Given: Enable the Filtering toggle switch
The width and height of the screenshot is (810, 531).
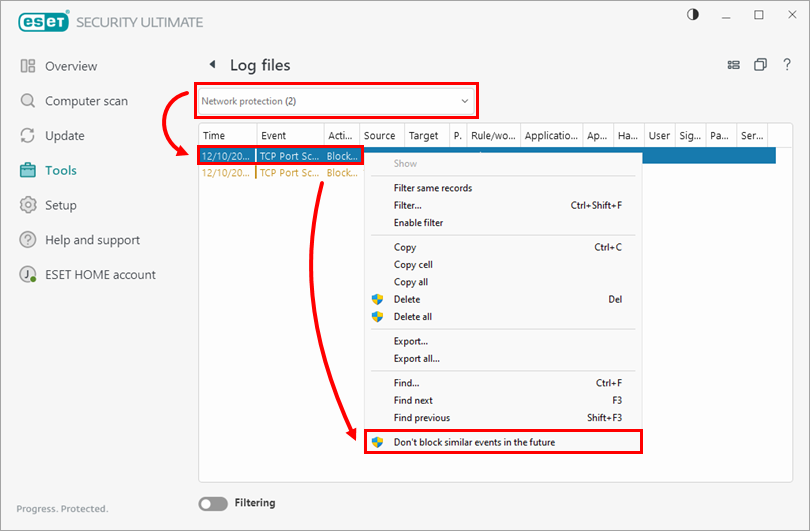Looking at the screenshot, I should [x=213, y=503].
